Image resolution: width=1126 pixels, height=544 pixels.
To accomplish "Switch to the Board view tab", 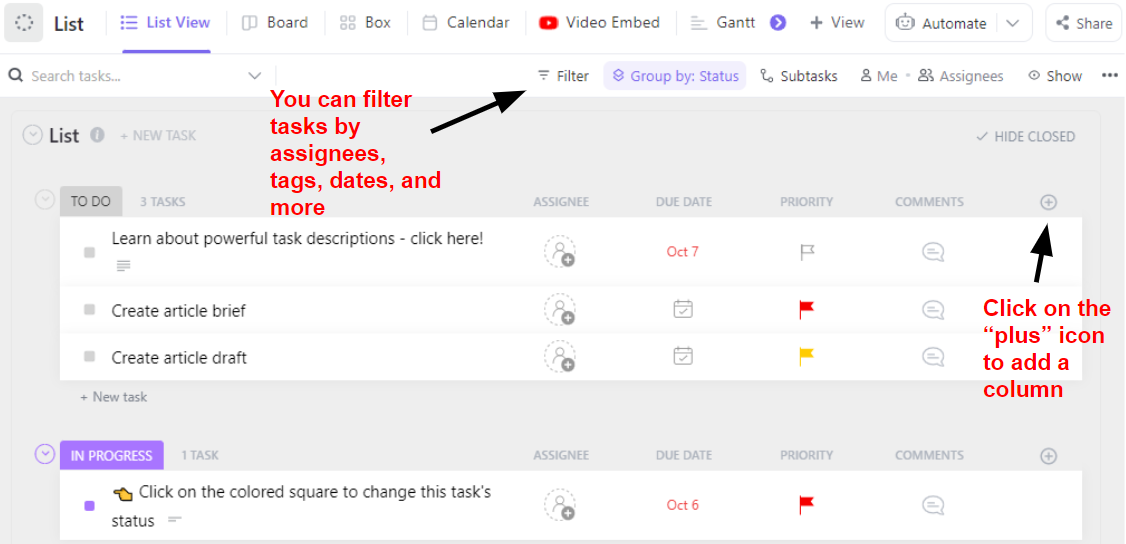I will pos(275,23).
